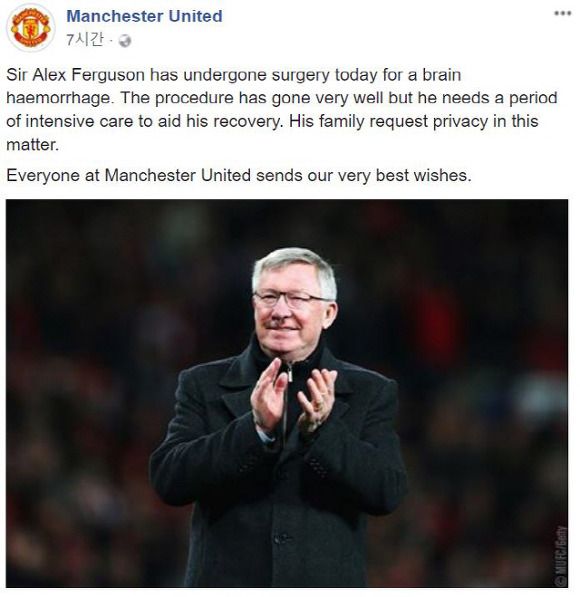The width and height of the screenshot is (580, 597).
Task: Click the MUFC/Getty watermark on the photo
Action: pos(561,555)
